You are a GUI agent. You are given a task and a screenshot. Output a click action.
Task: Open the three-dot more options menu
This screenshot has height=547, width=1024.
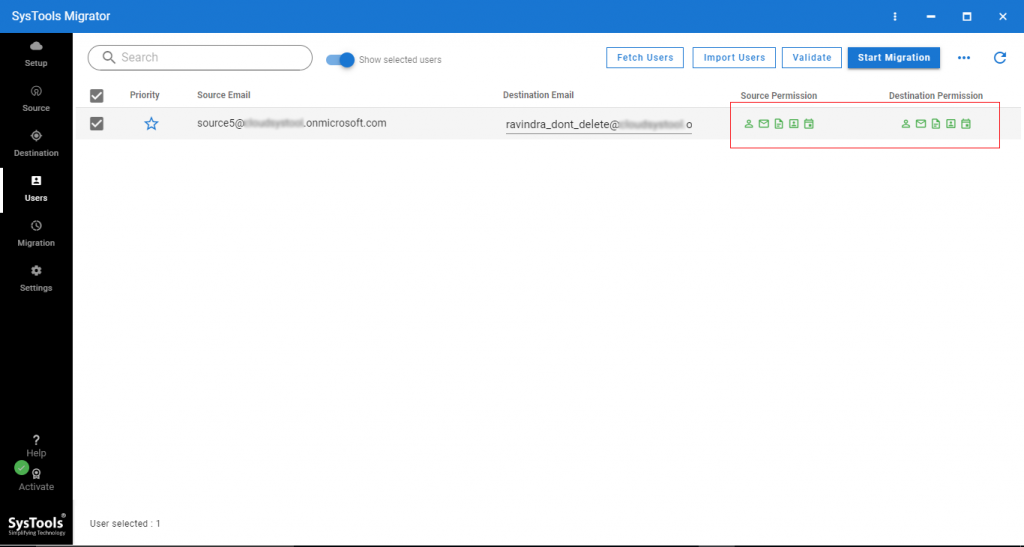pos(963,57)
